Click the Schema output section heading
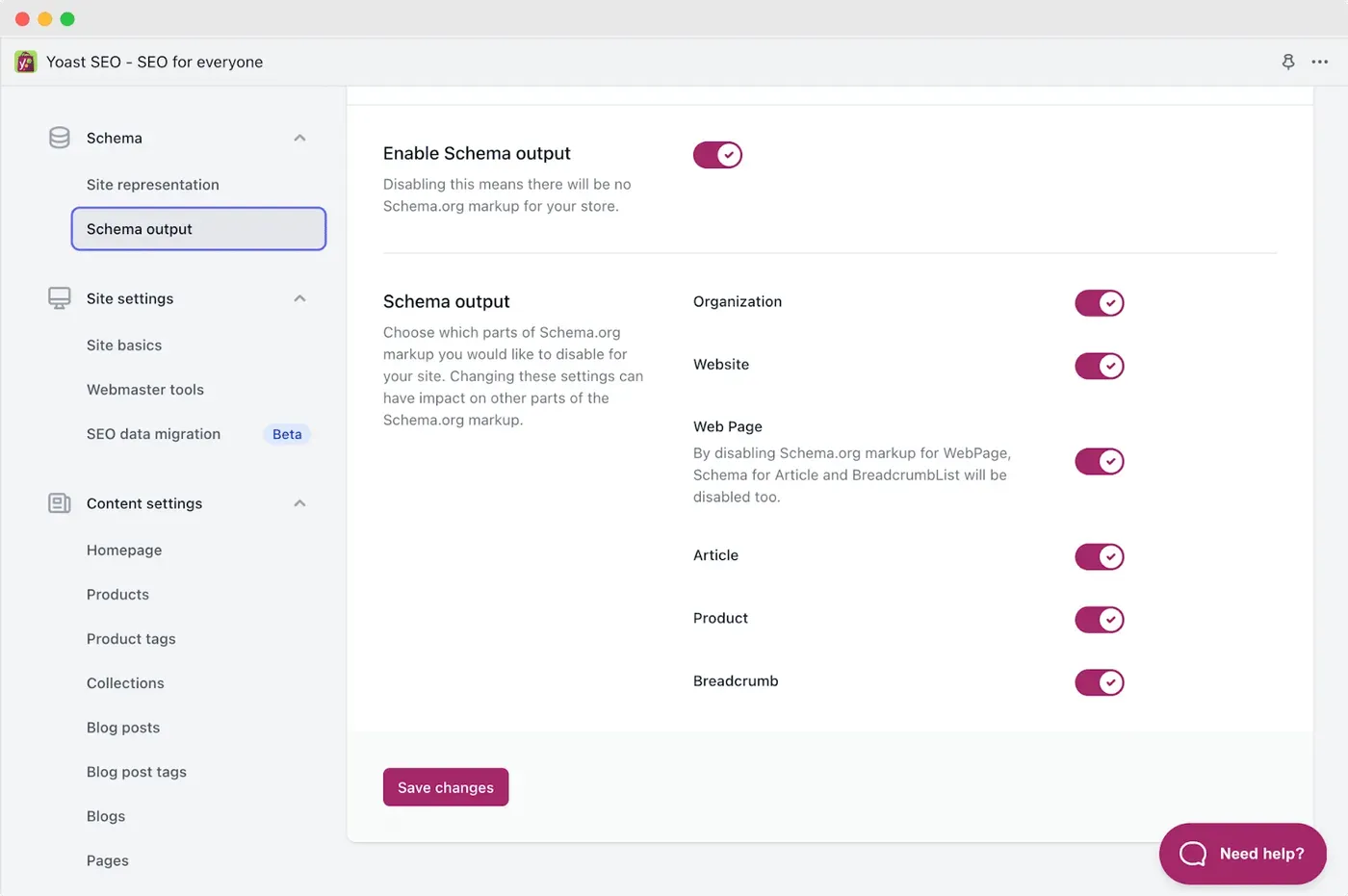 (447, 301)
